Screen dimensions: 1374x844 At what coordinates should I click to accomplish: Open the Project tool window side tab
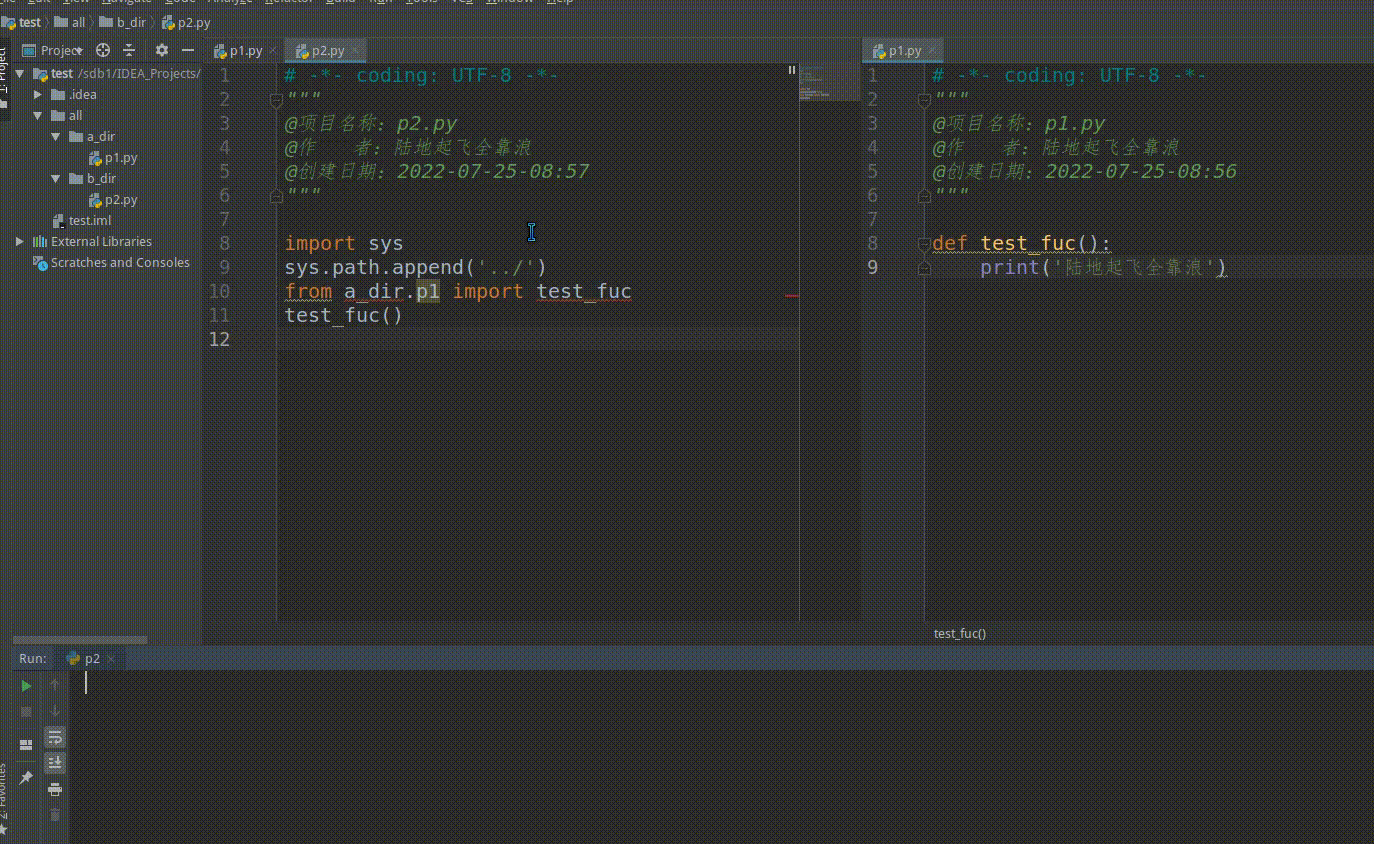[x=3, y=78]
